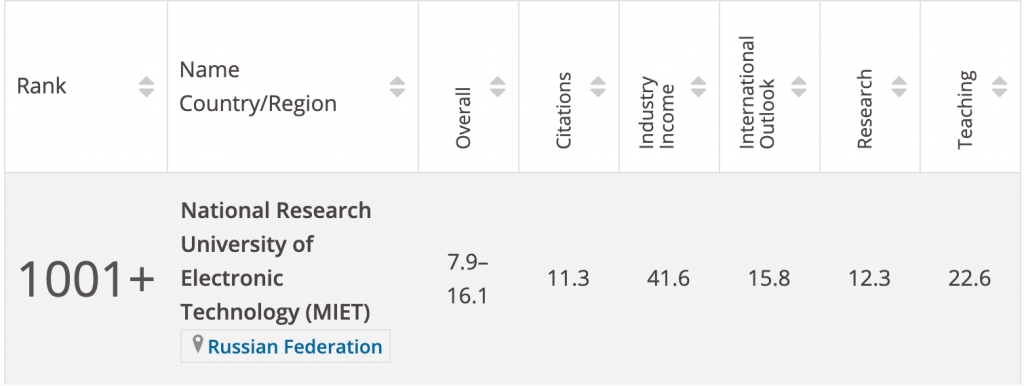Click the Research column header text
This screenshot has width=1024, height=386.
click(864, 109)
